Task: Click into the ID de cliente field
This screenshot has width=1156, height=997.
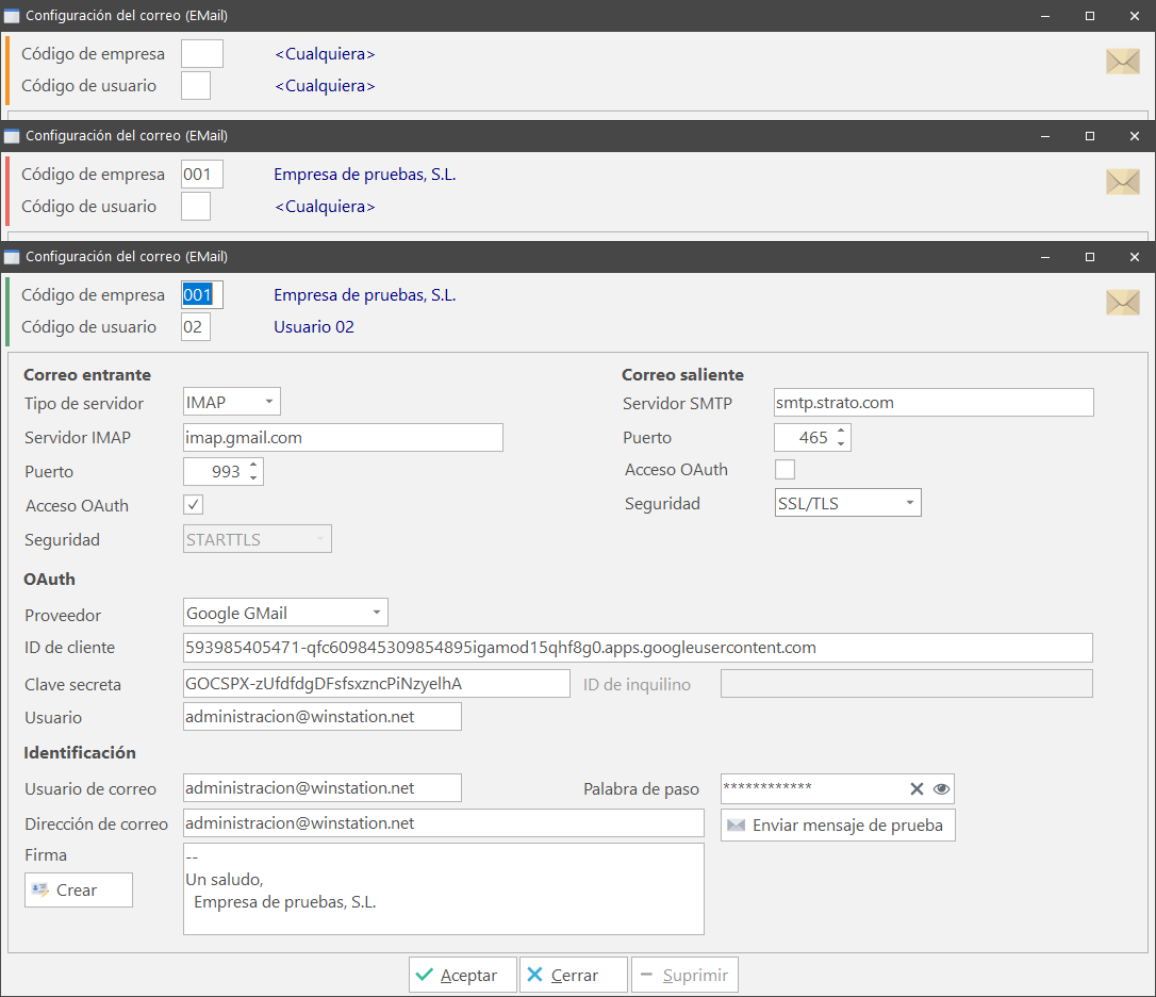Action: point(637,648)
